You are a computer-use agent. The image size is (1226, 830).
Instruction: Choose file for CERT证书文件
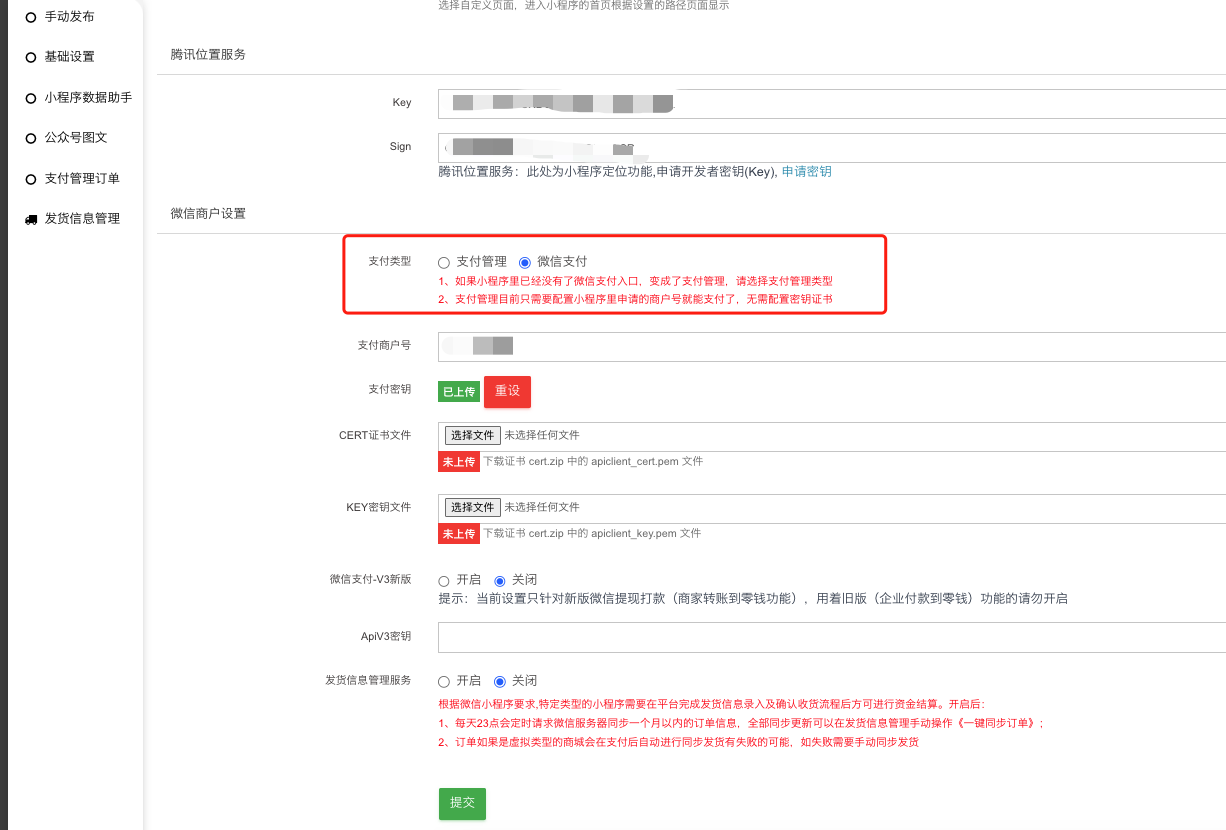click(472, 436)
